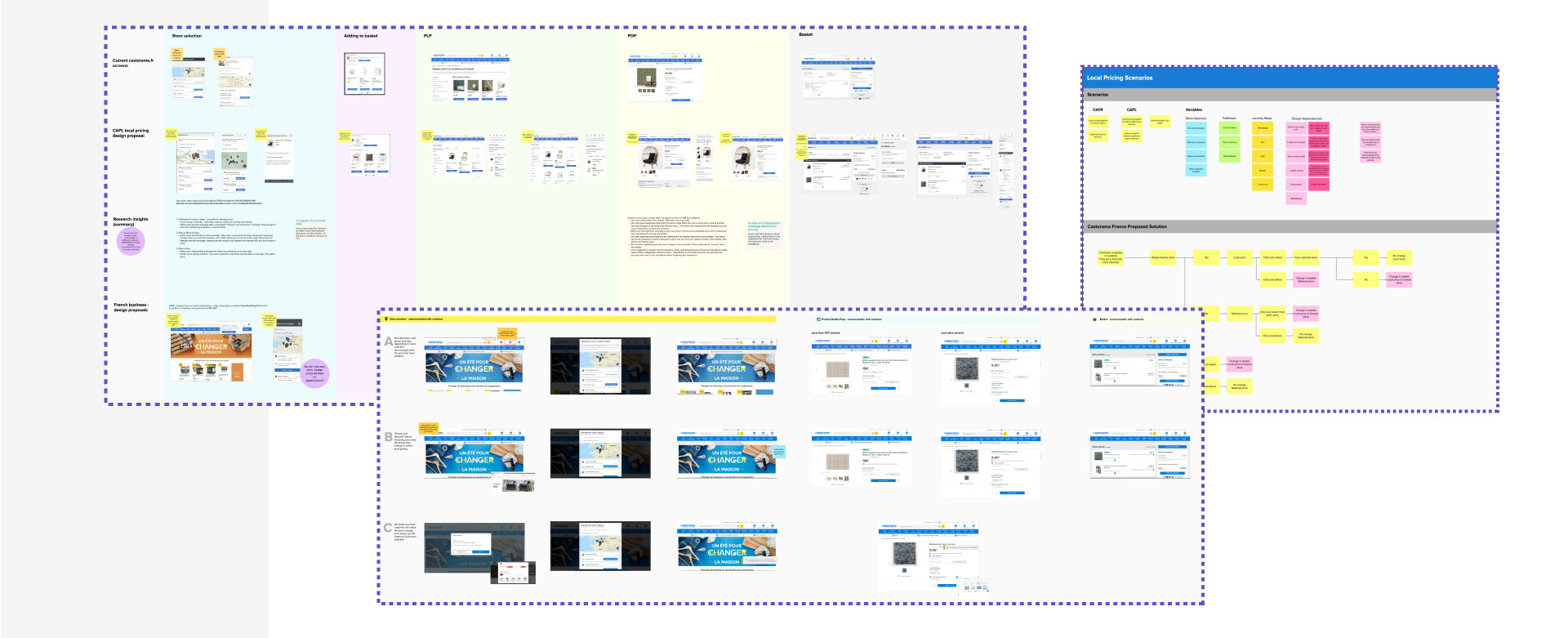Select the yellow 'Local price' flow note

pyautogui.click(x=1239, y=257)
